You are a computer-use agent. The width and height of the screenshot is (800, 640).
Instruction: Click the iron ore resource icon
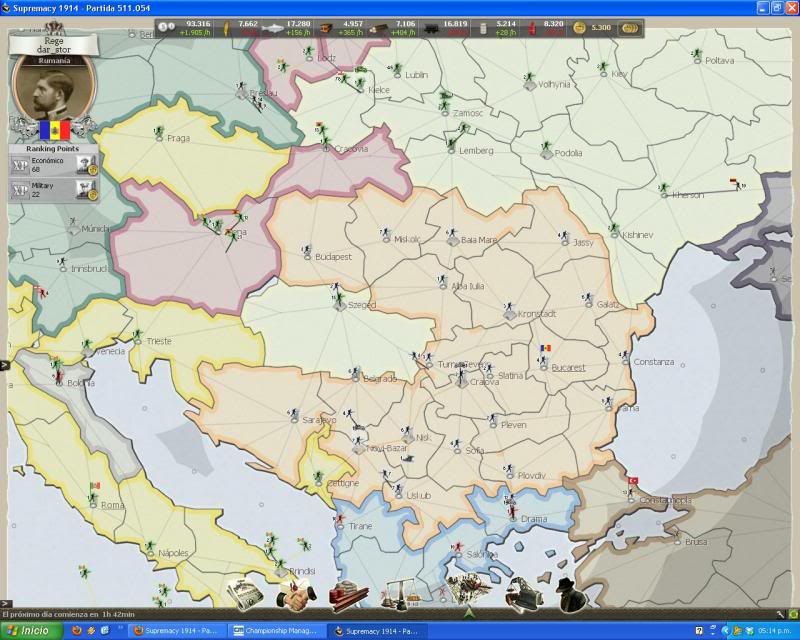point(327,29)
